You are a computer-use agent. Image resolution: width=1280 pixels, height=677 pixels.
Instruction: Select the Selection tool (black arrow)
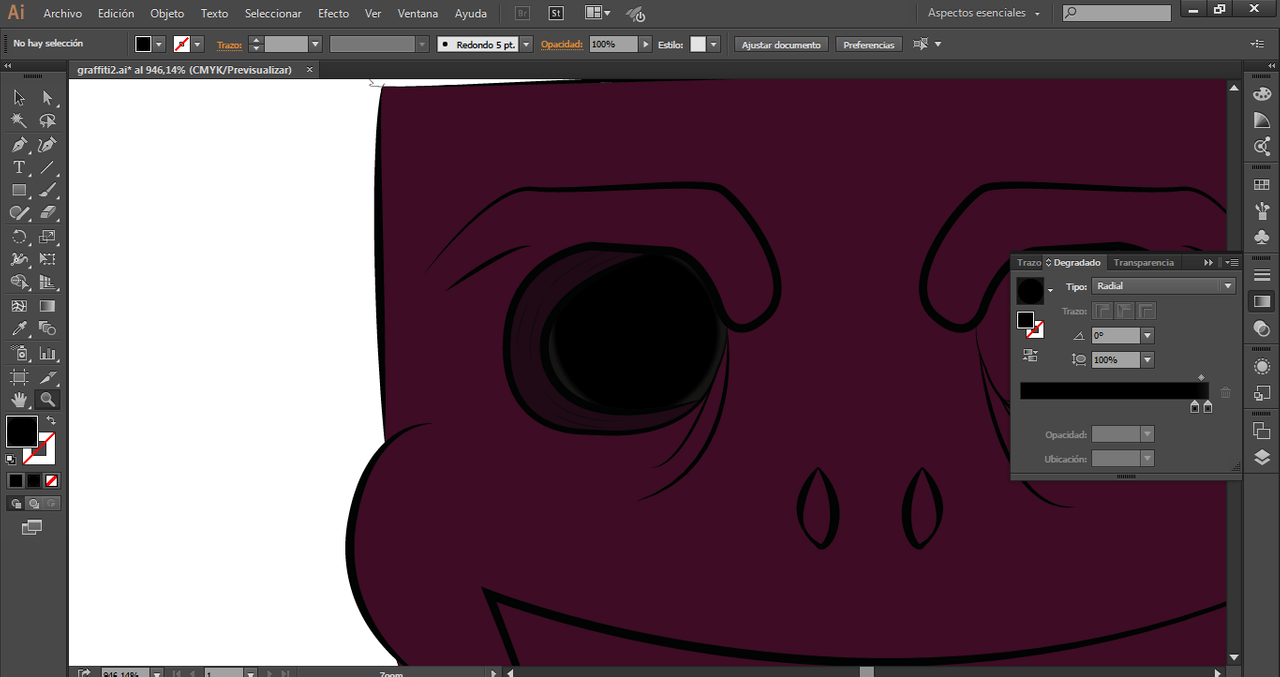[19, 97]
